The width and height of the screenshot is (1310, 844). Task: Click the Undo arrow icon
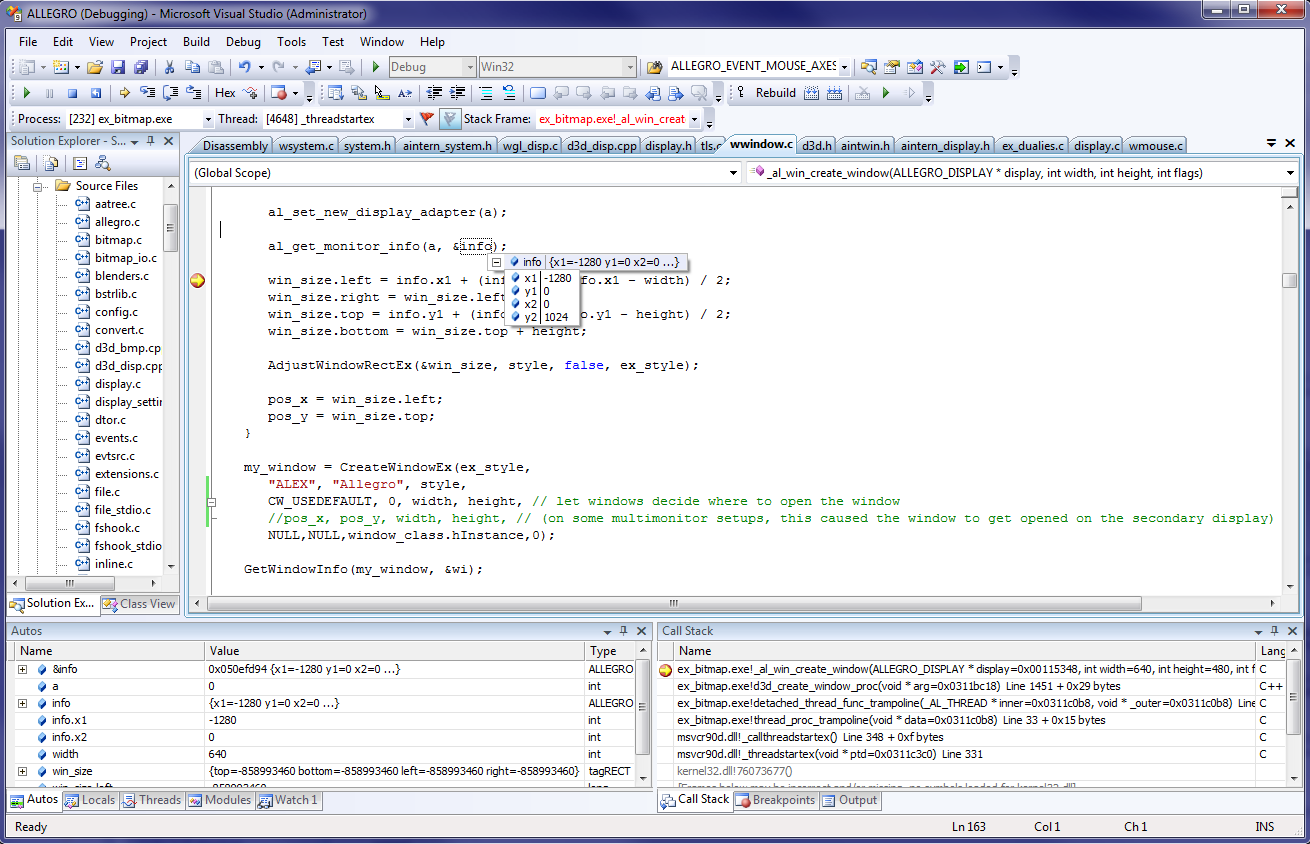[244, 67]
